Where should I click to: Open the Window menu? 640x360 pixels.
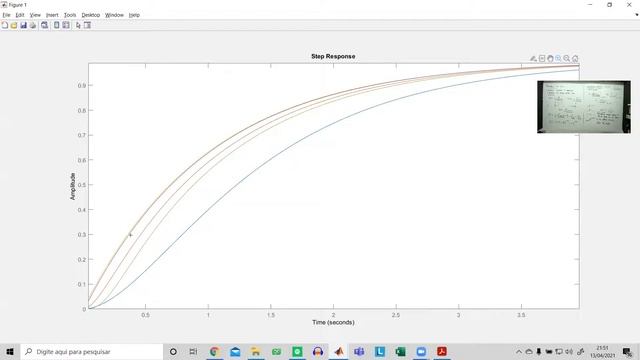pyautogui.click(x=114, y=15)
